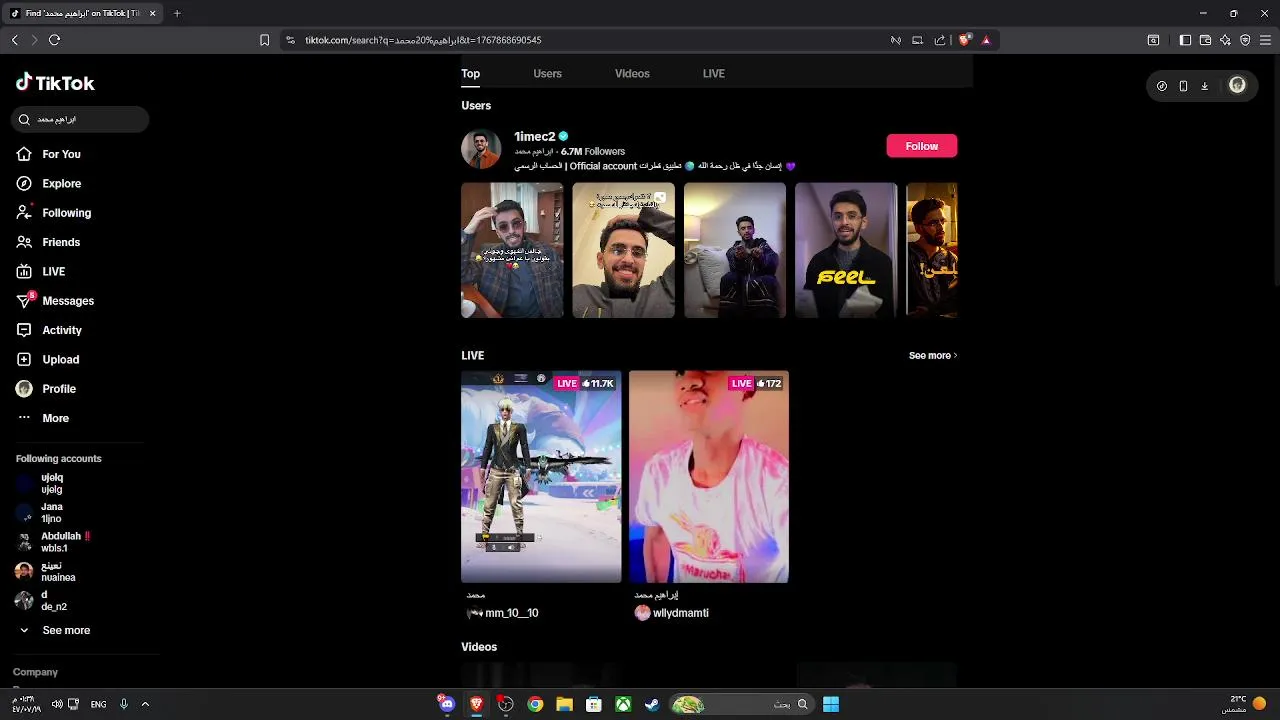Open the Brave Wallet icon
This screenshot has height=720, width=1280.
point(1205,40)
